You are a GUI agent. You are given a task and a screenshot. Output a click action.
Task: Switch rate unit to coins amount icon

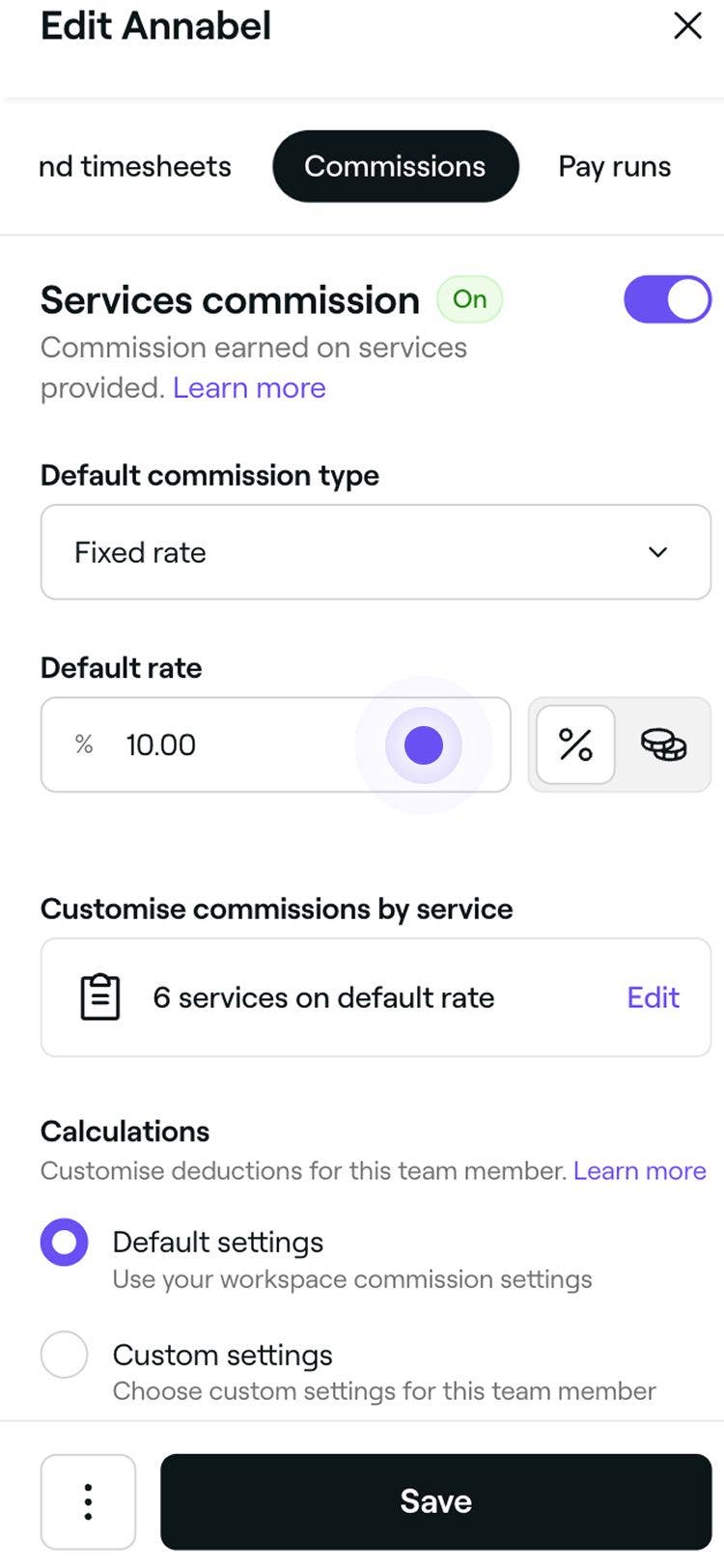coord(663,744)
